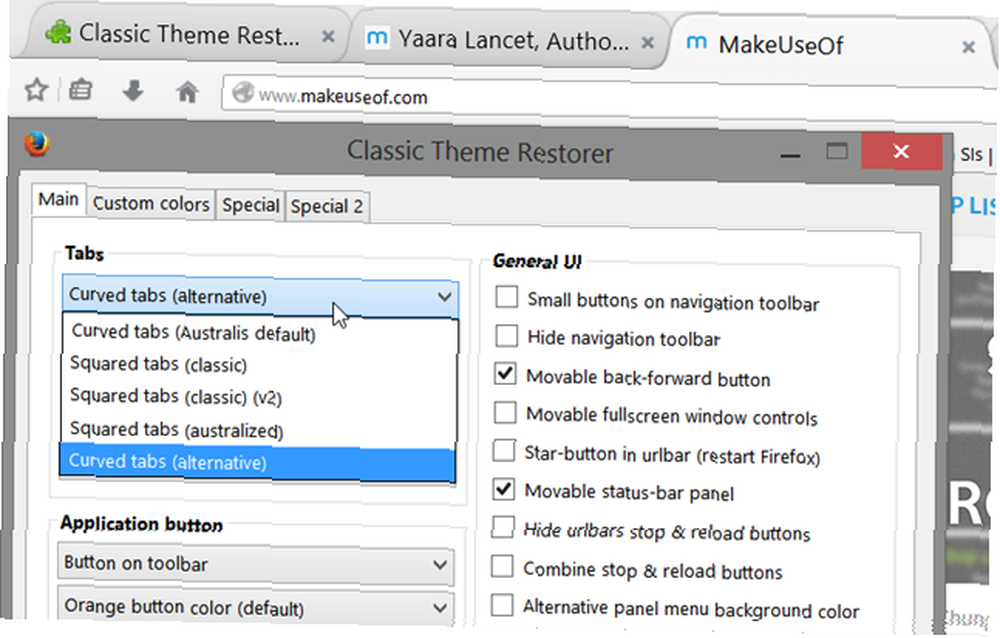Switch to the Special tab
Viewport: 1000px width, 638px height.
click(251, 205)
